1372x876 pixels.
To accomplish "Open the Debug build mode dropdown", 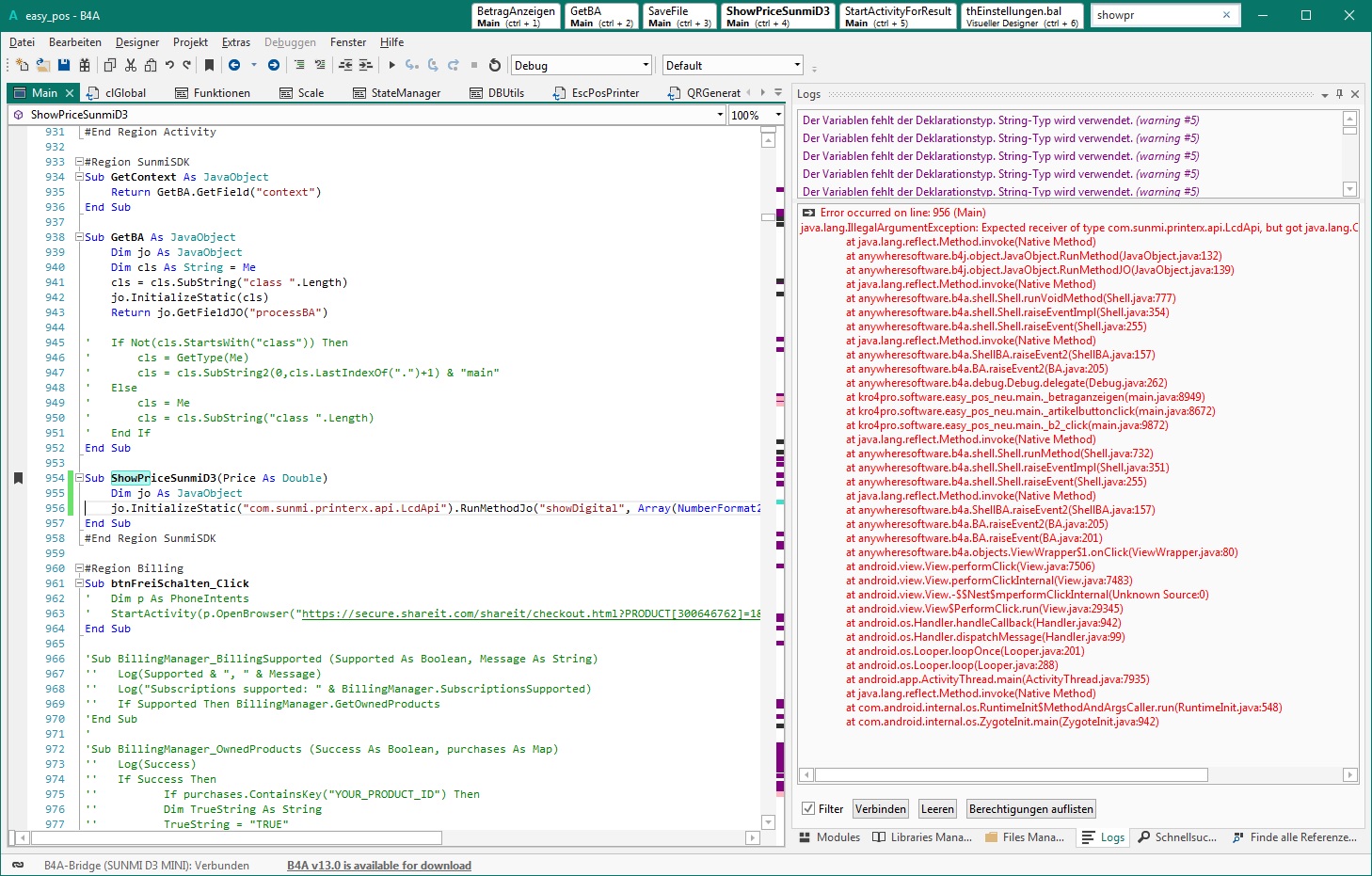I will click(646, 65).
